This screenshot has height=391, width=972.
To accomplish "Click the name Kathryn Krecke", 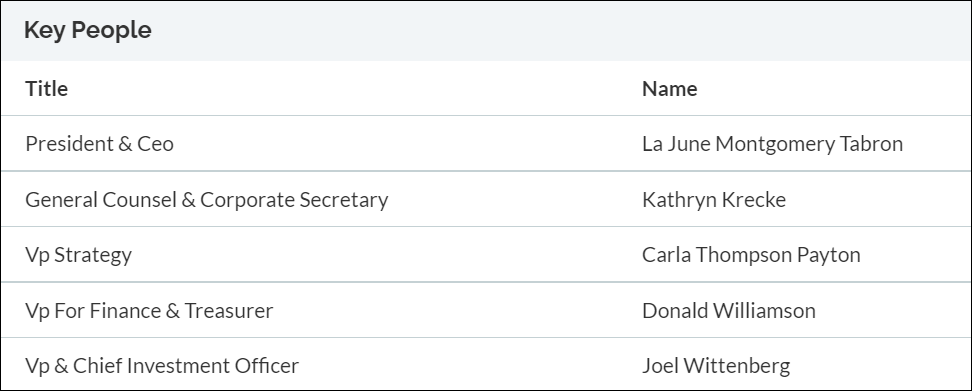I will click(714, 200).
